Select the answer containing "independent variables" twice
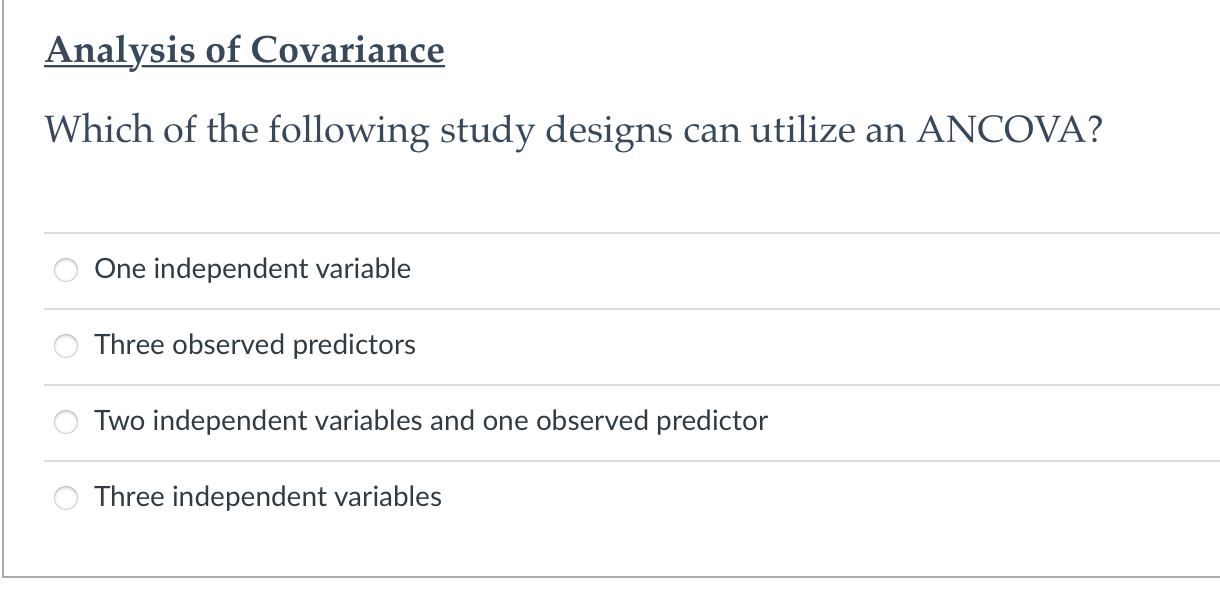 pos(430,421)
